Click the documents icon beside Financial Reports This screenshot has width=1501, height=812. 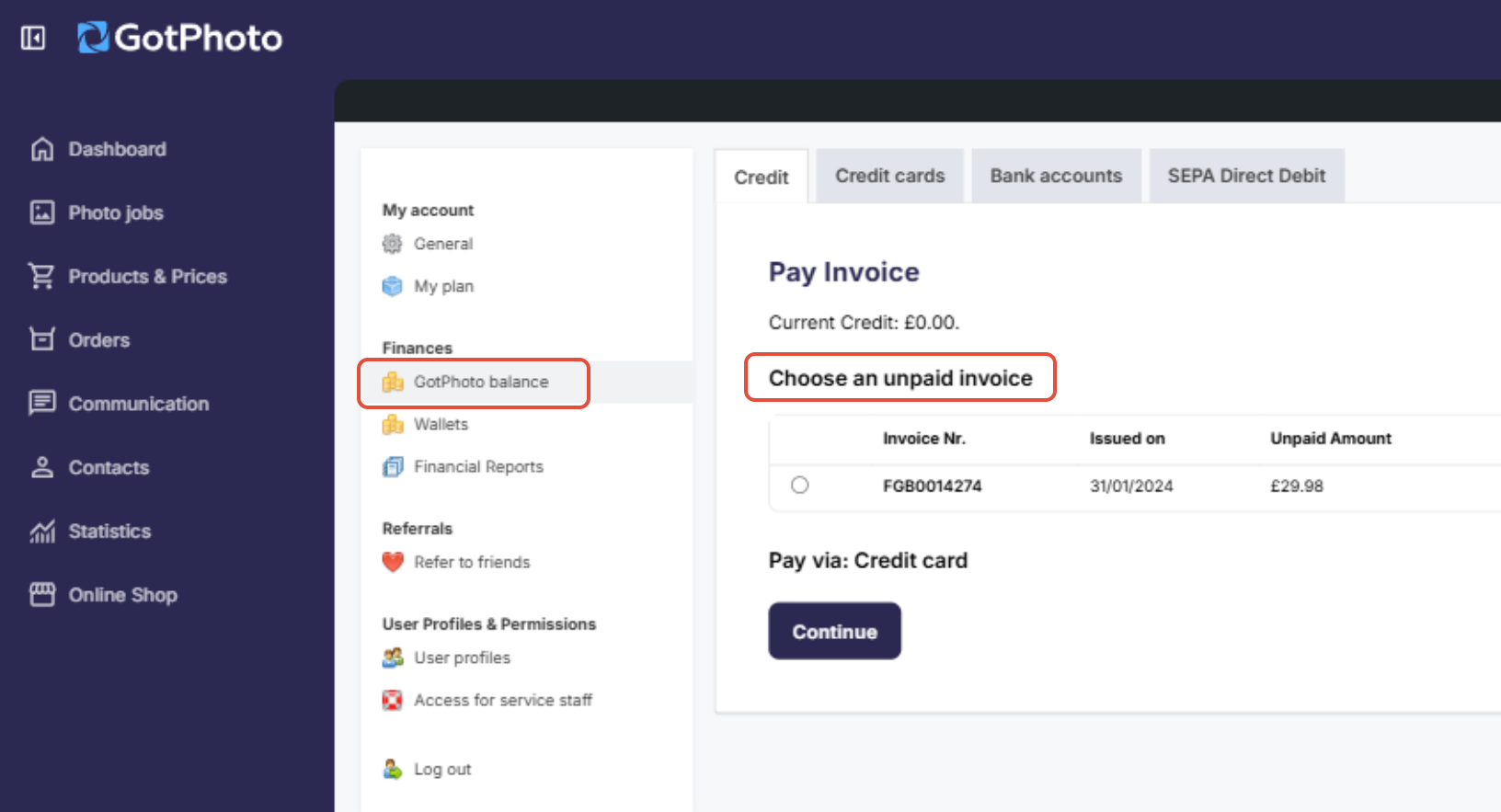393,466
